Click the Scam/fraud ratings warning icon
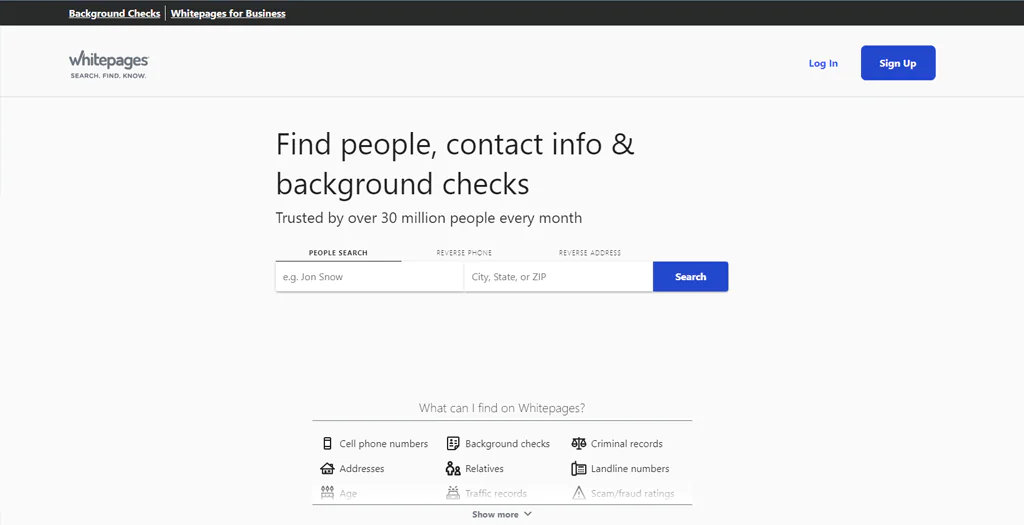Viewport: 1024px width, 525px height. 579,493
